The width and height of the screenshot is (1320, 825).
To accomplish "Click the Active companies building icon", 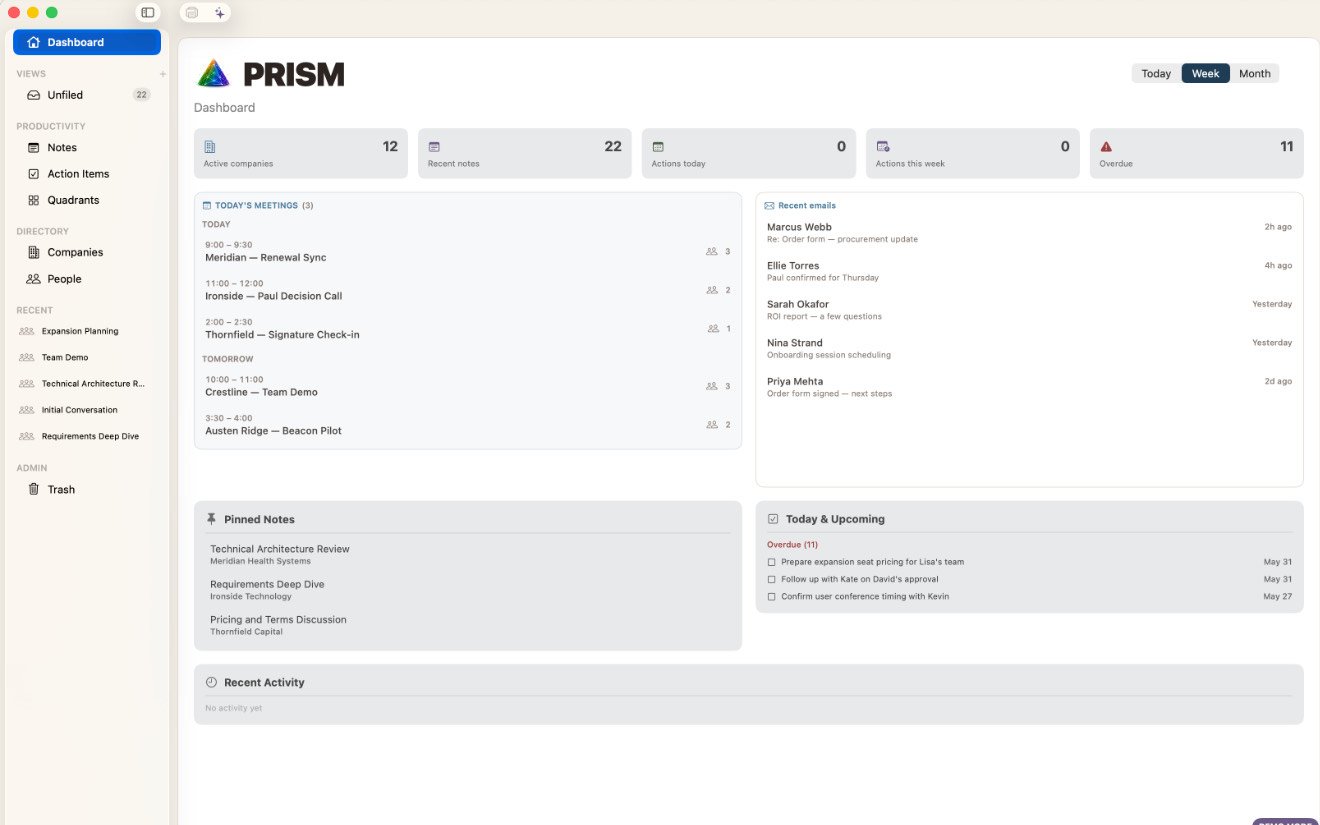I will click(x=210, y=147).
